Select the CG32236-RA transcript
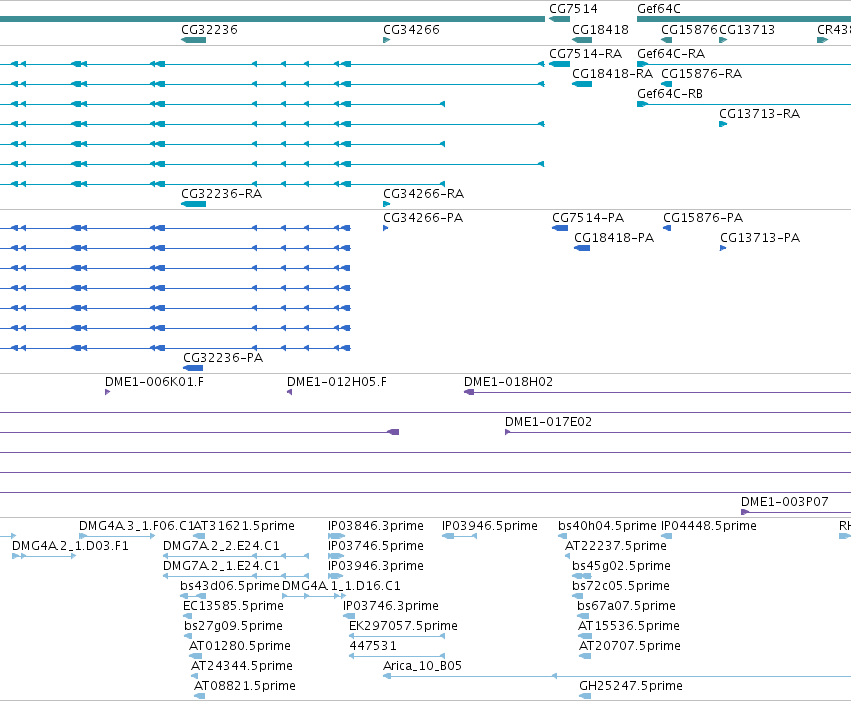The height and width of the screenshot is (701, 851). point(193,204)
